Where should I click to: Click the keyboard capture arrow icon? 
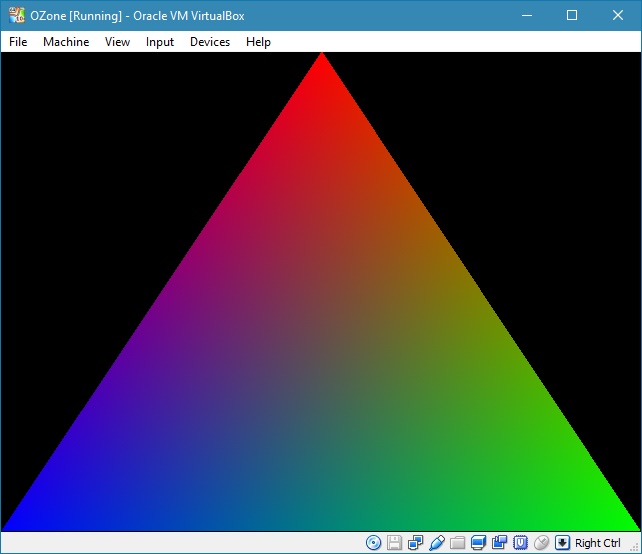pyautogui.click(x=562, y=543)
